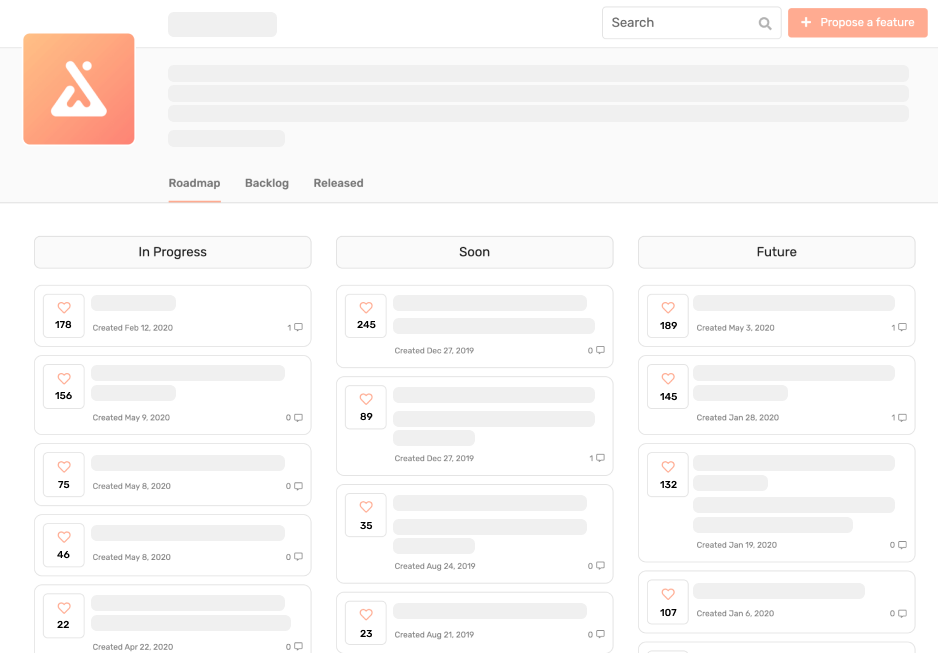Click the 75-vote Created May 8, 2020 text
Screen dimensions: 938x653
[x=132, y=486]
